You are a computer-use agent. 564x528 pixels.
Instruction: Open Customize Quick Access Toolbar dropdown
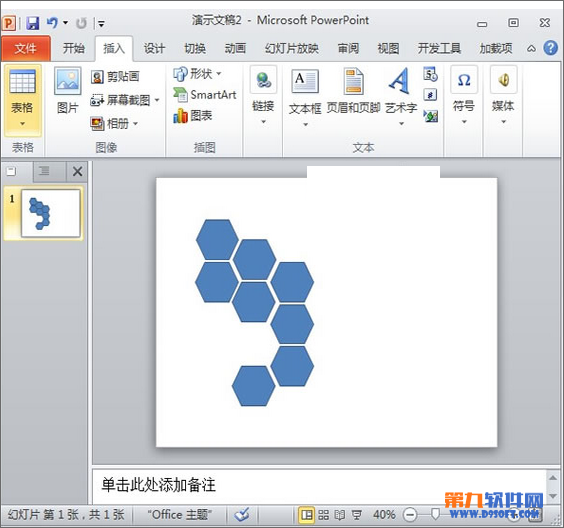pyautogui.click(x=101, y=24)
